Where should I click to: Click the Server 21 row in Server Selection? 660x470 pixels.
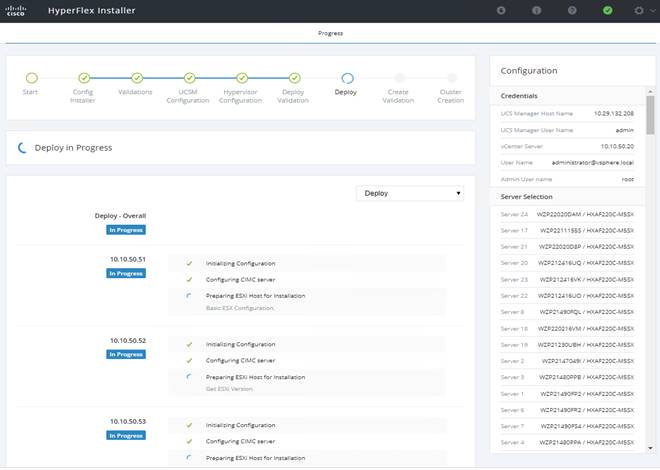567,247
